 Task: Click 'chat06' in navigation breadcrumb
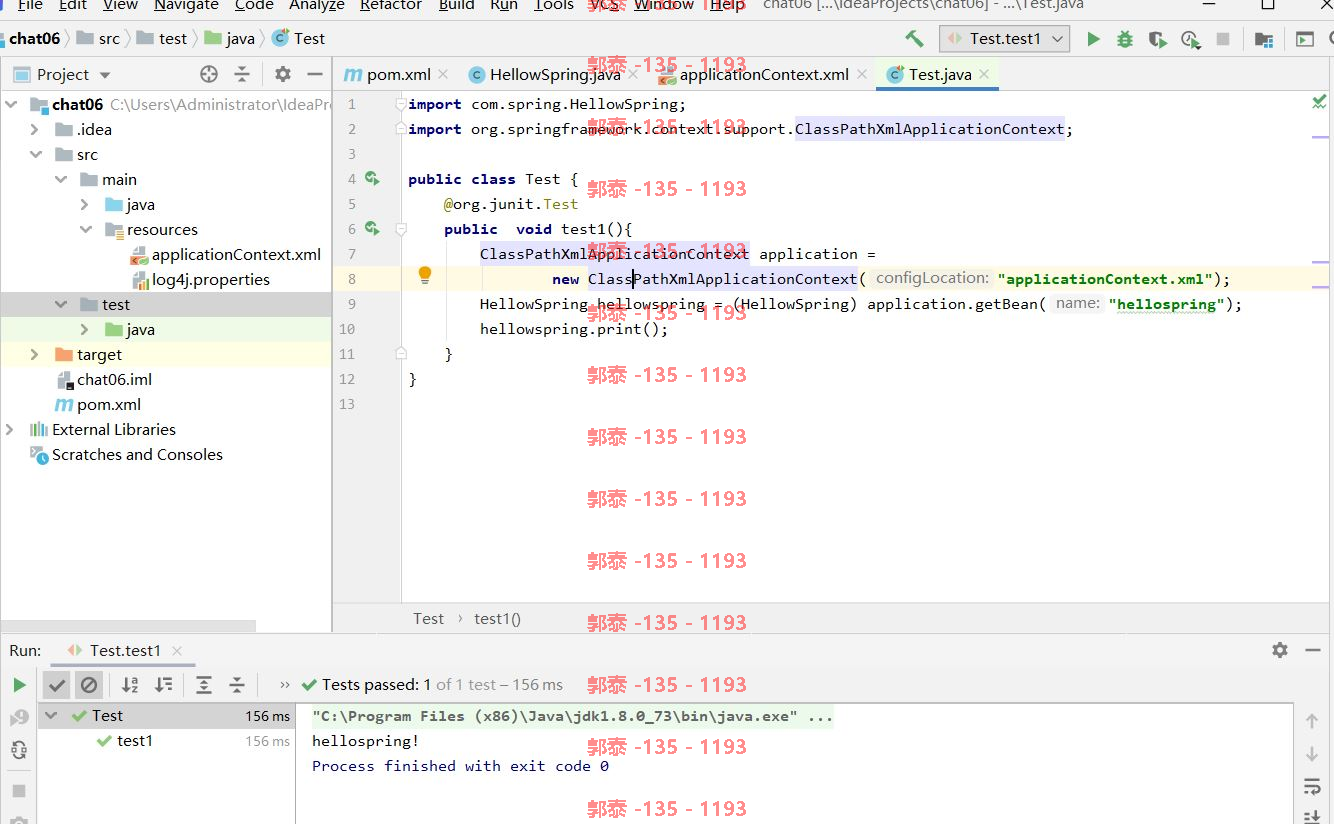click(x=35, y=39)
